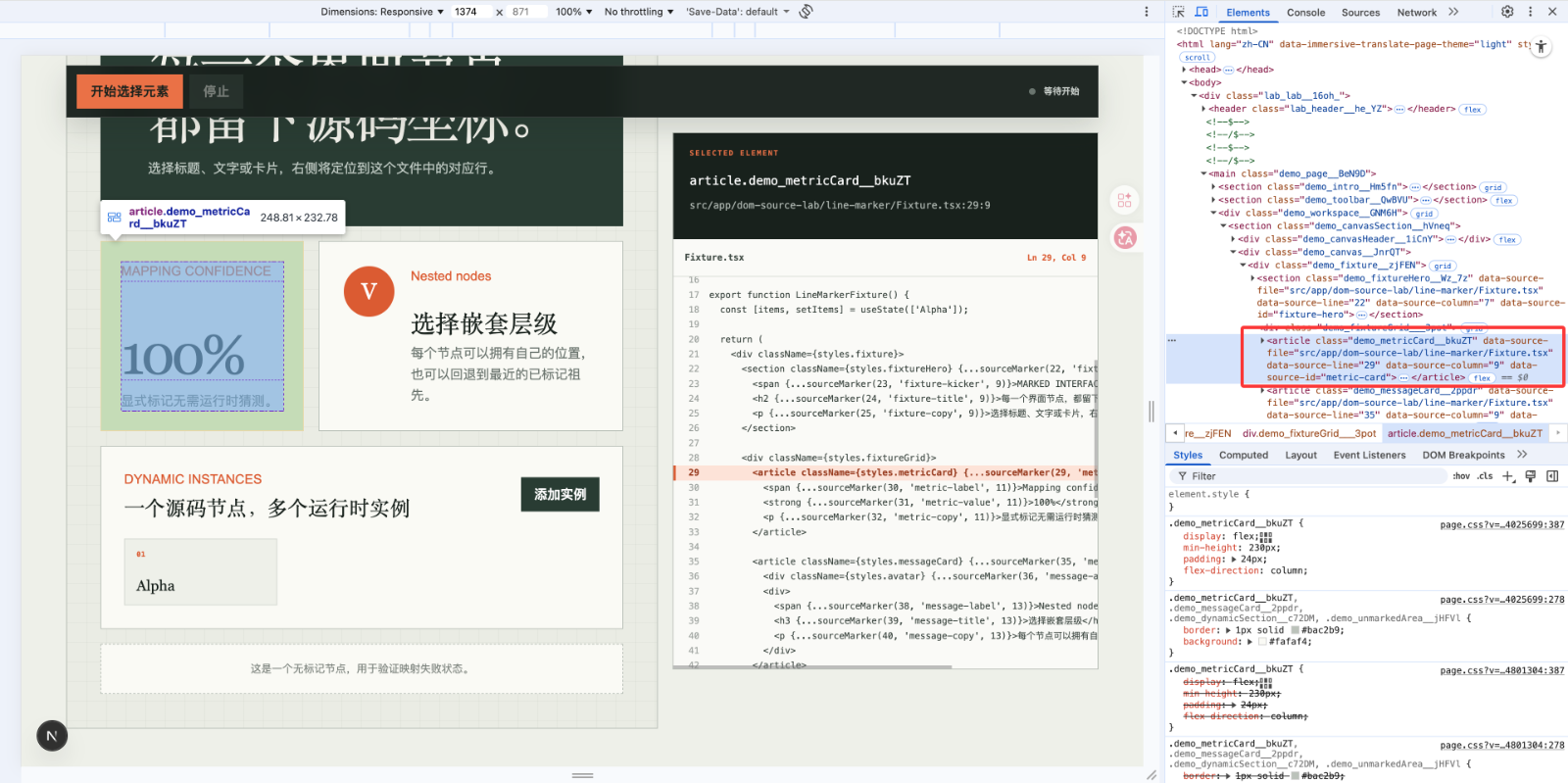Image resolution: width=1568 pixels, height=783 pixels.
Task: Open the DOM Breakpoints tab
Action: tap(1463, 455)
